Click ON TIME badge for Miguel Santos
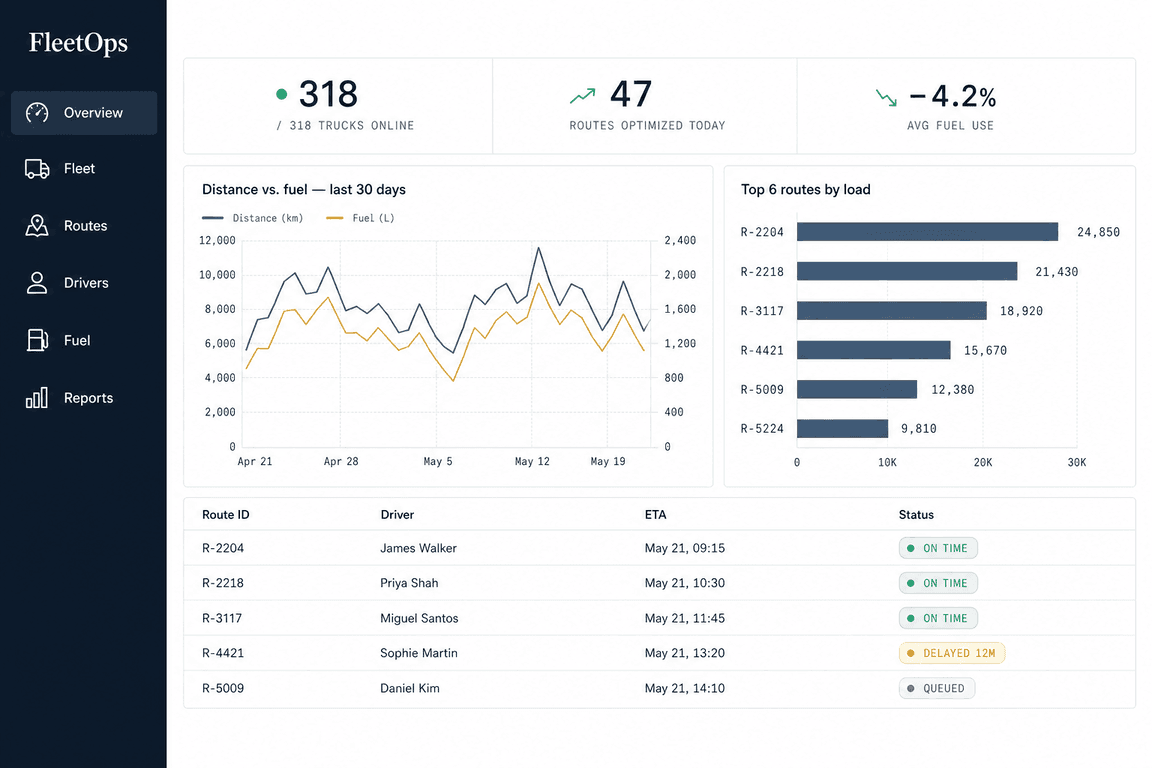Image resolution: width=1152 pixels, height=768 pixels. point(938,618)
